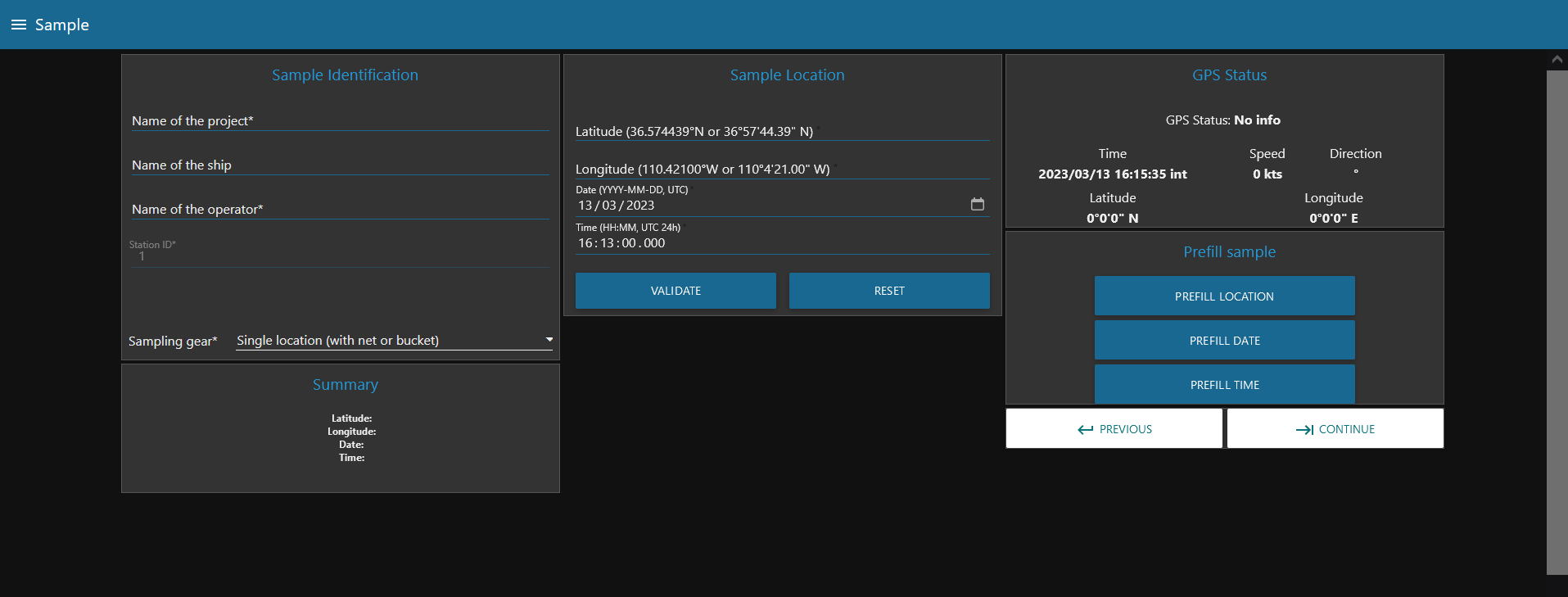This screenshot has height=597, width=1568.
Task: Click the scrollbar up arrow
Action: pyautogui.click(x=1557, y=59)
